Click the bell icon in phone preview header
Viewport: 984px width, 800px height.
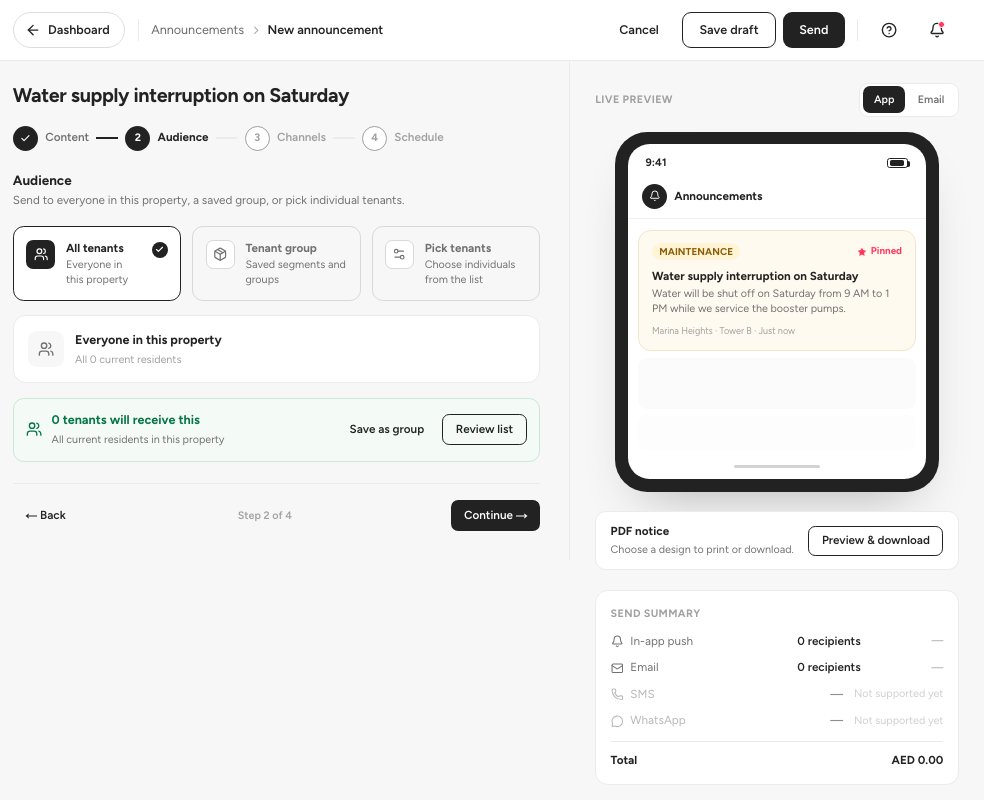click(x=655, y=196)
